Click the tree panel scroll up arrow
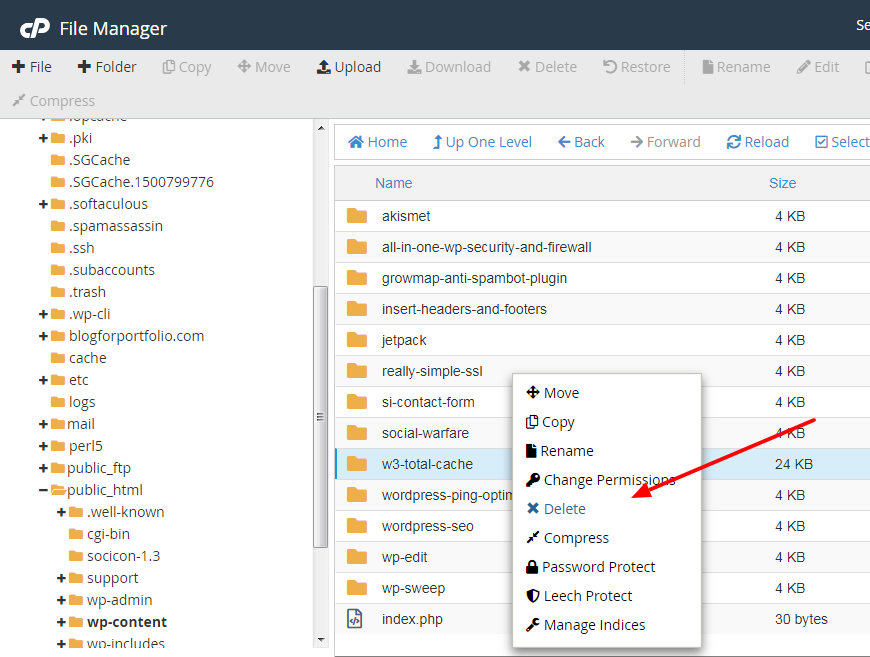870x657 pixels. tap(321, 128)
